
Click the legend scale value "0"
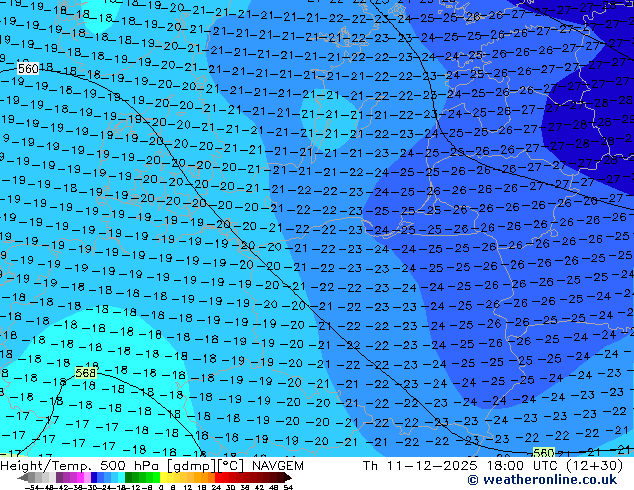161,488
